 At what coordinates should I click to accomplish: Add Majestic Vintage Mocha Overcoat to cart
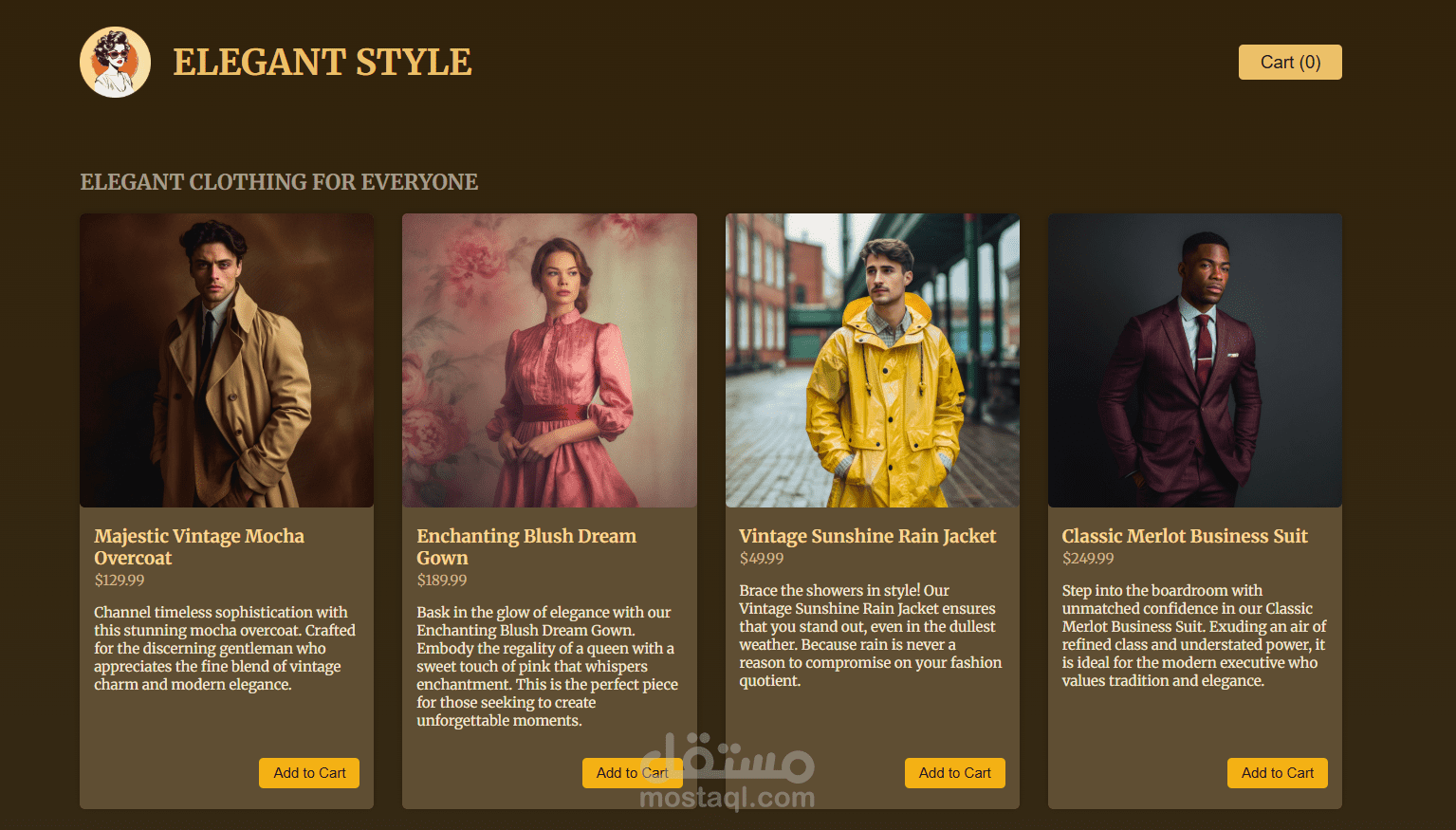pyautogui.click(x=308, y=772)
